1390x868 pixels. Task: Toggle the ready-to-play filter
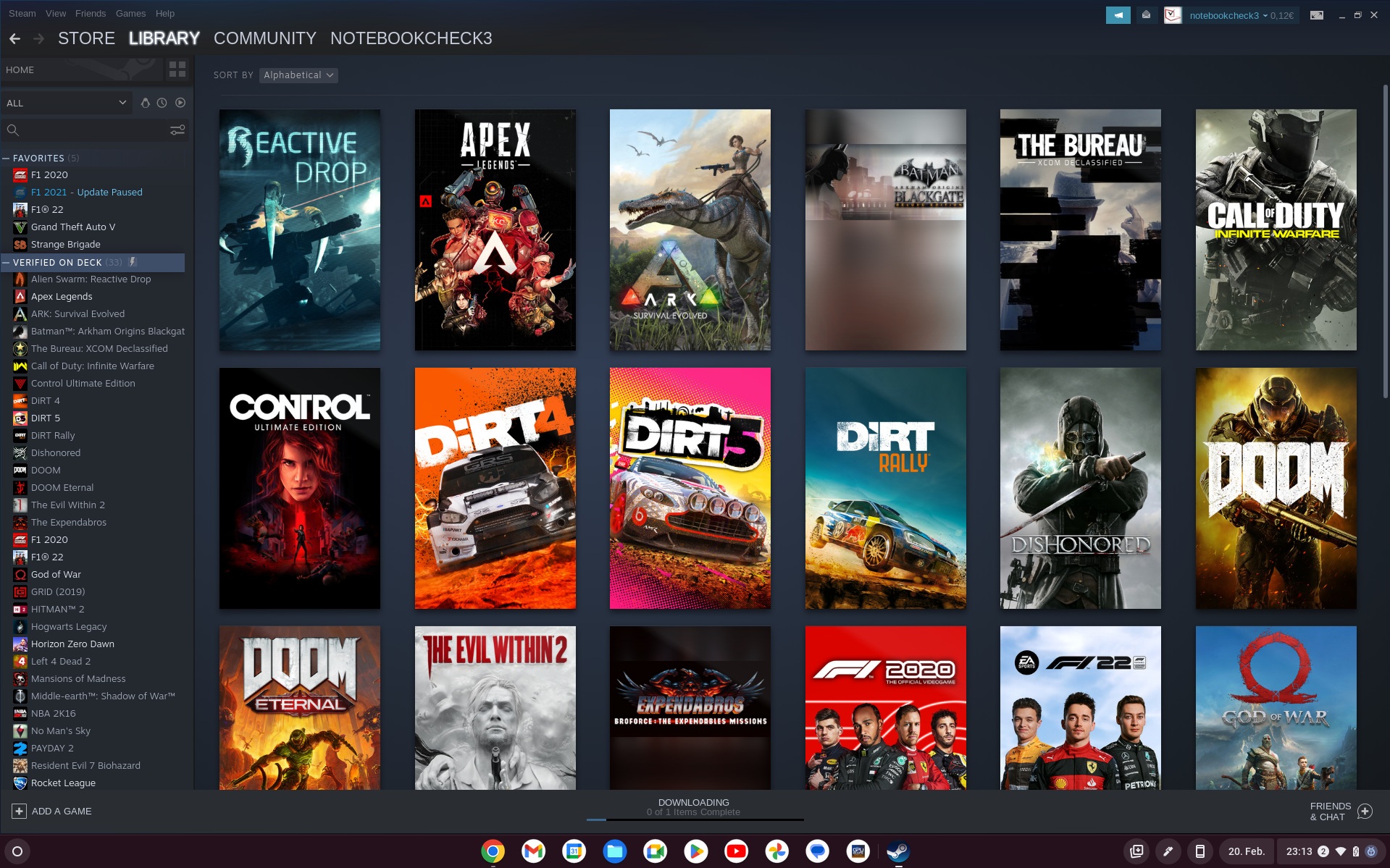click(180, 103)
